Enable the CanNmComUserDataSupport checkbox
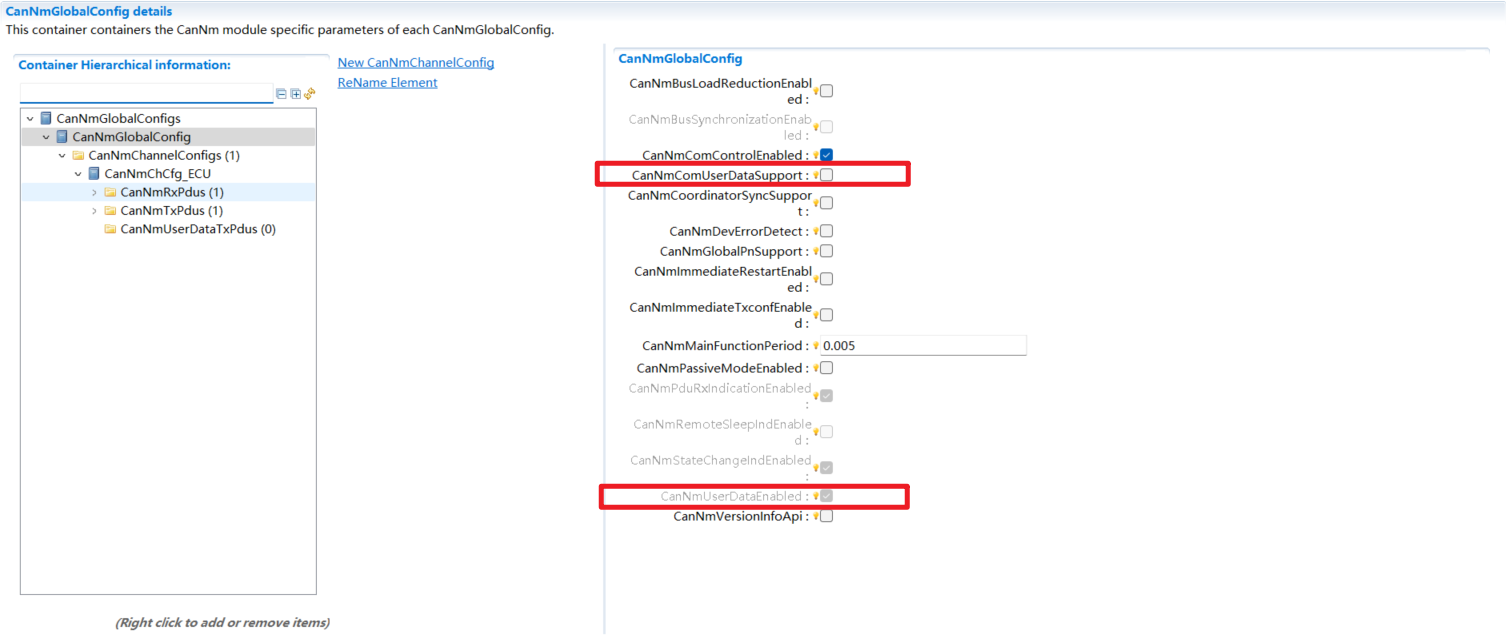Screen dimensions: 1506x637 tap(827, 175)
